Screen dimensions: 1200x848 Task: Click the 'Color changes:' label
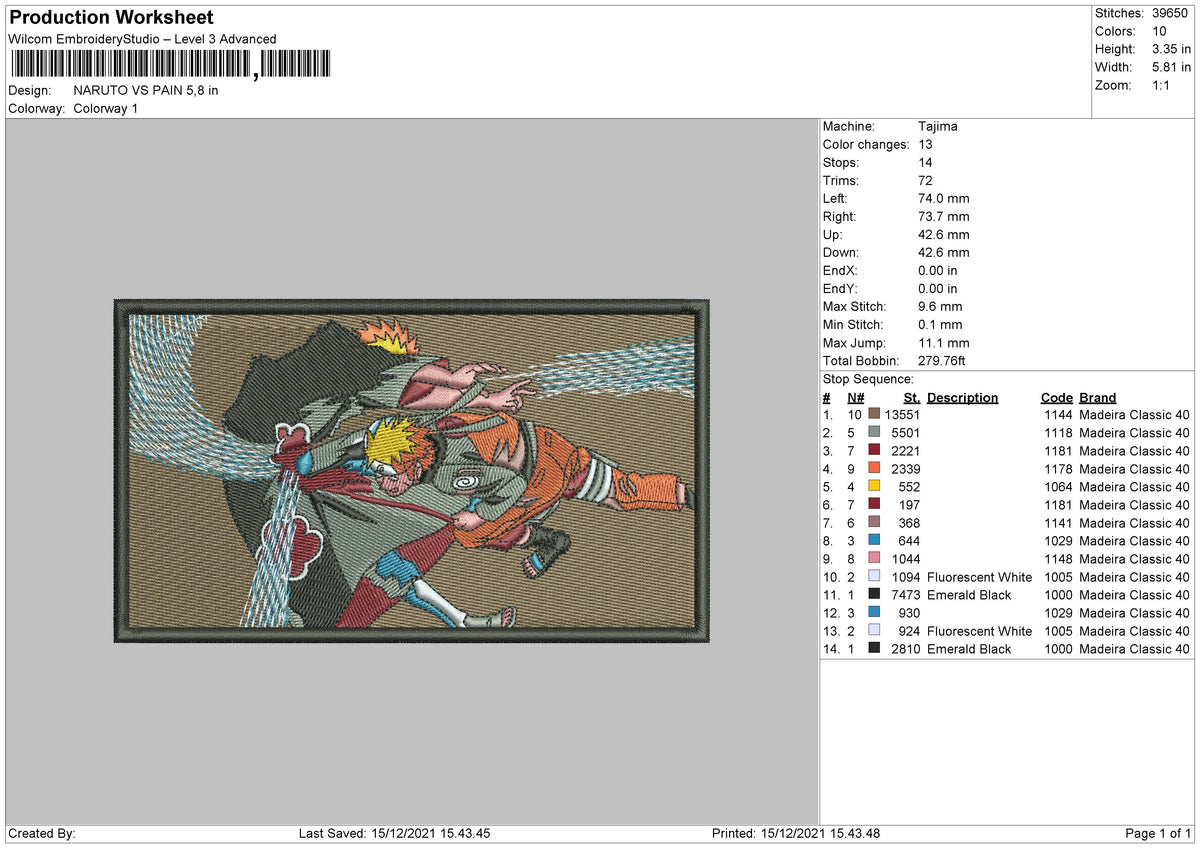point(864,145)
